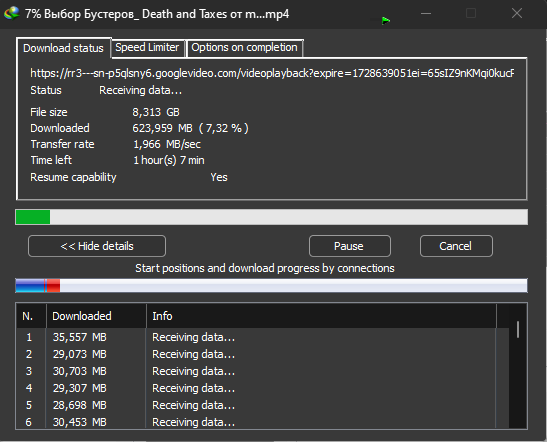
Task: Click the connections list scrollbar thumb
Action: pos(518,329)
